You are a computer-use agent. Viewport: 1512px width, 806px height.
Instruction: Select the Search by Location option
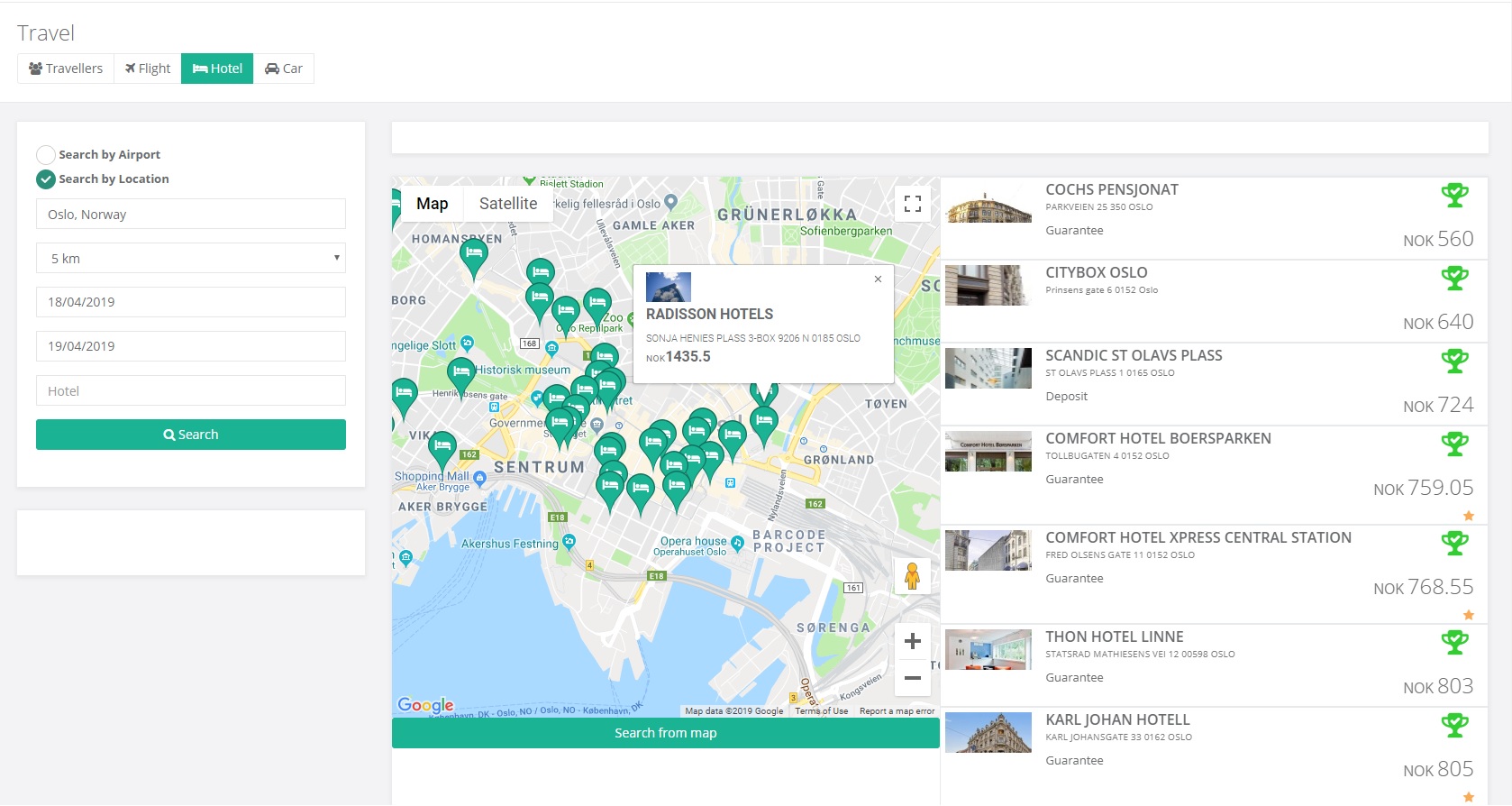[46, 179]
